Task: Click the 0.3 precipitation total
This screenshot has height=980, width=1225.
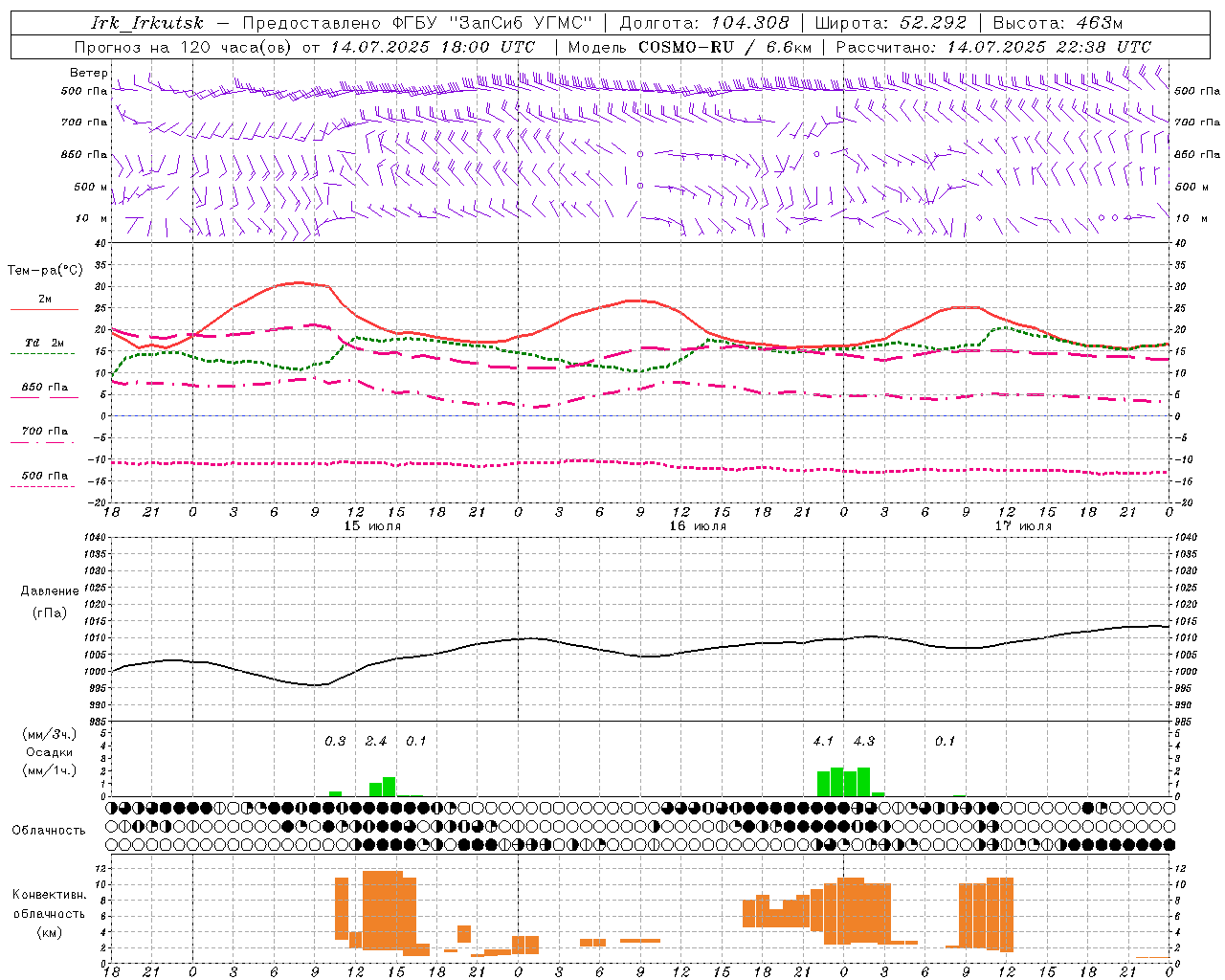Action: coord(335,742)
